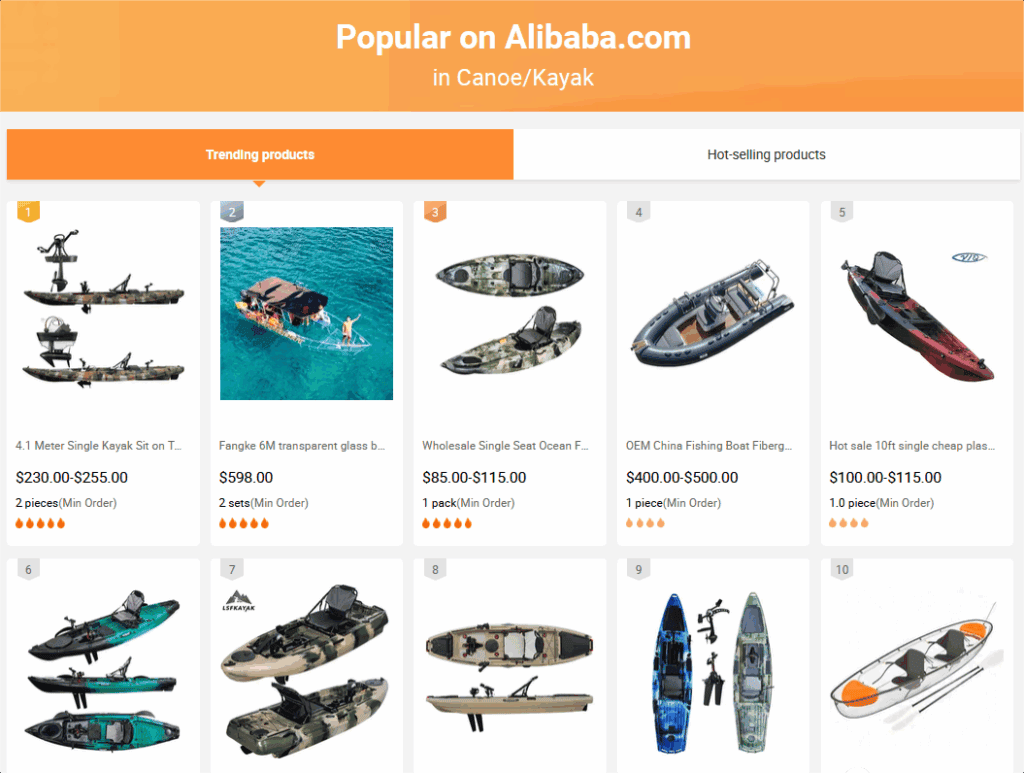Click the $85.00-$115.00 price of product 3

(474, 478)
